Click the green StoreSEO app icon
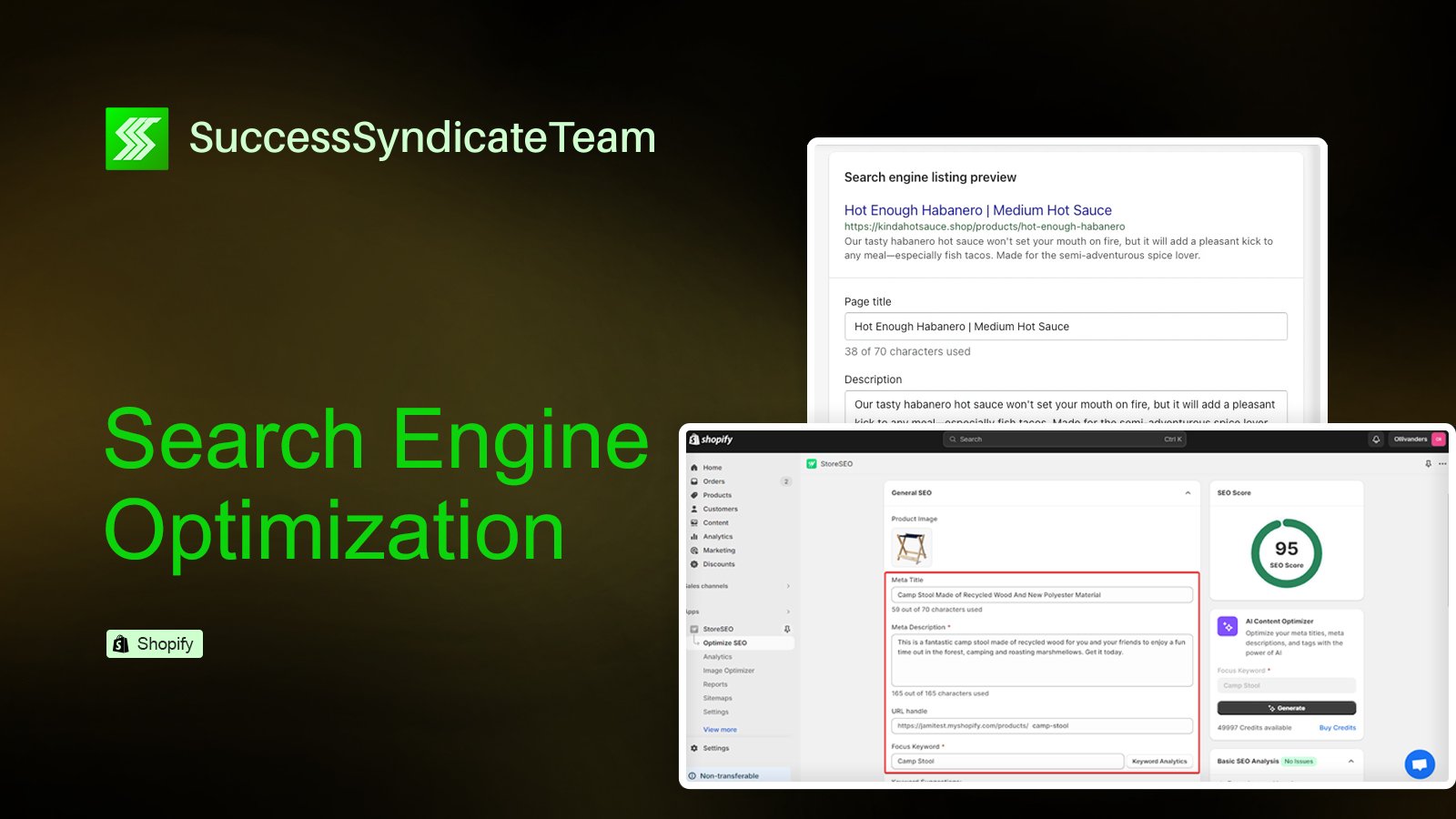1456x819 pixels. pyautogui.click(x=812, y=464)
